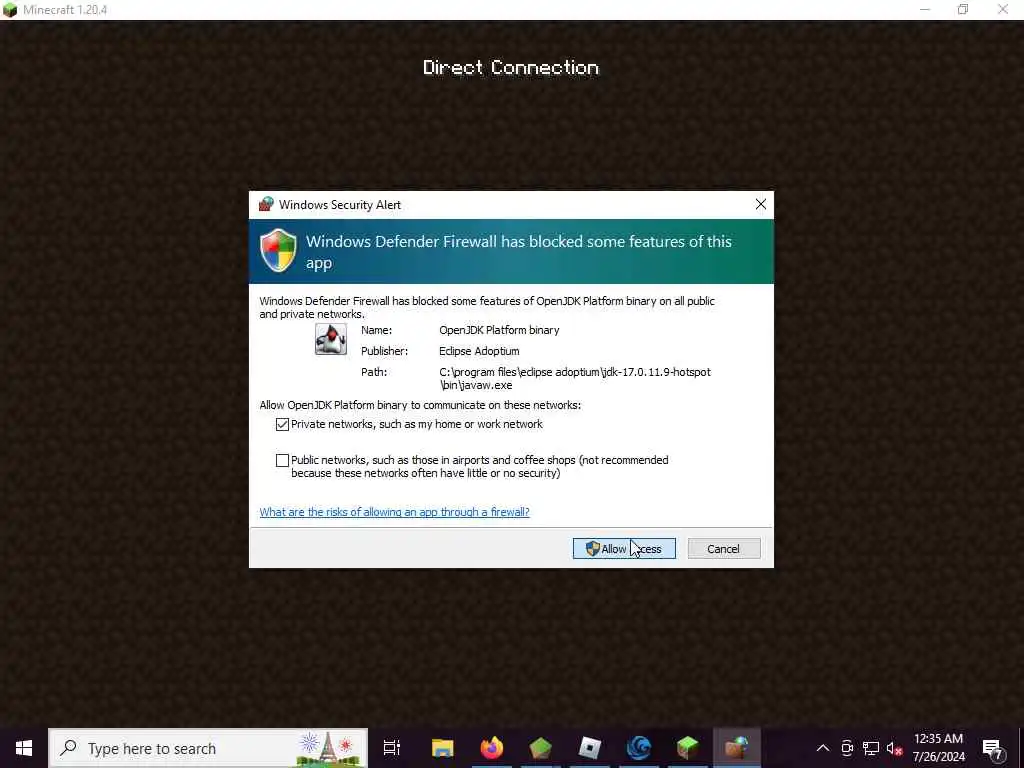Viewport: 1024px width, 768px height.
Task: Click the javaw.exe path text
Action: click(575, 379)
